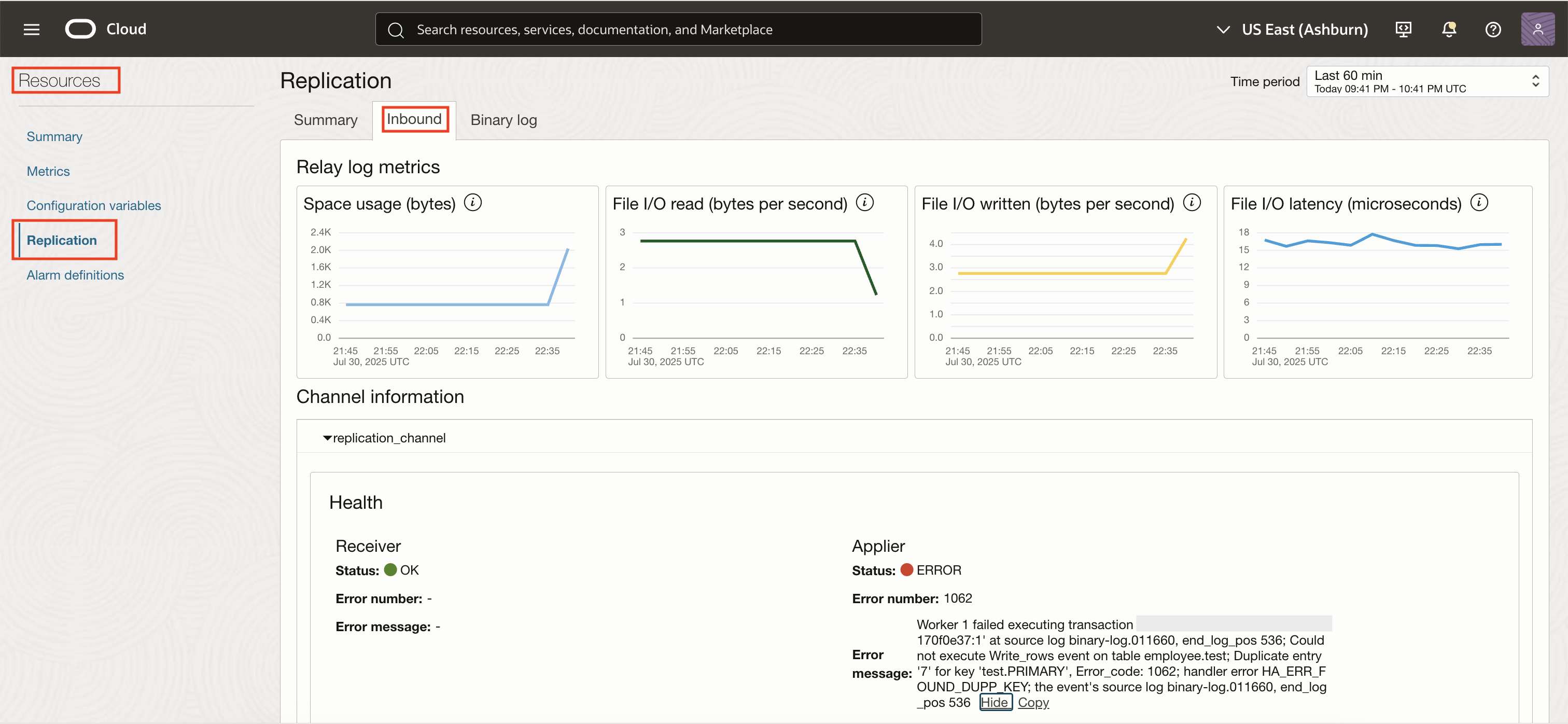This screenshot has width=1568, height=724.
Task: Click the Oracle Cloud logo
Action: (80, 29)
